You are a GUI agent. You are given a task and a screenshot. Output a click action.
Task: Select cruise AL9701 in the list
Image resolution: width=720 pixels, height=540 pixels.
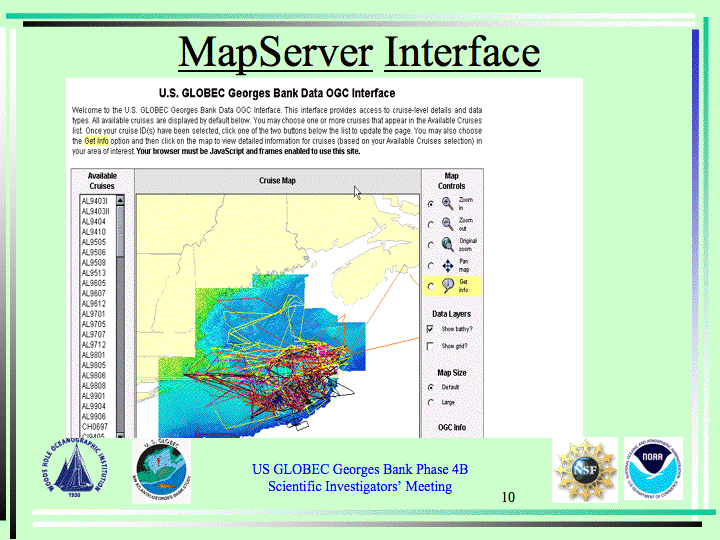click(94, 314)
